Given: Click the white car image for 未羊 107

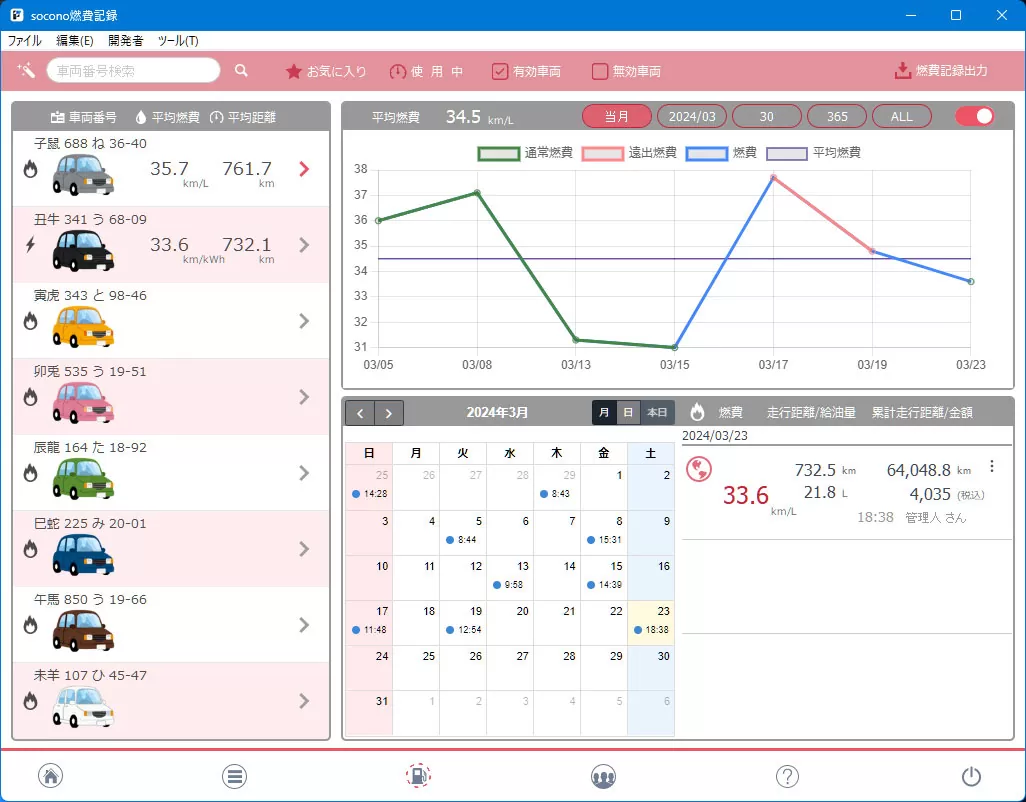Looking at the screenshot, I should pyautogui.click(x=83, y=706).
